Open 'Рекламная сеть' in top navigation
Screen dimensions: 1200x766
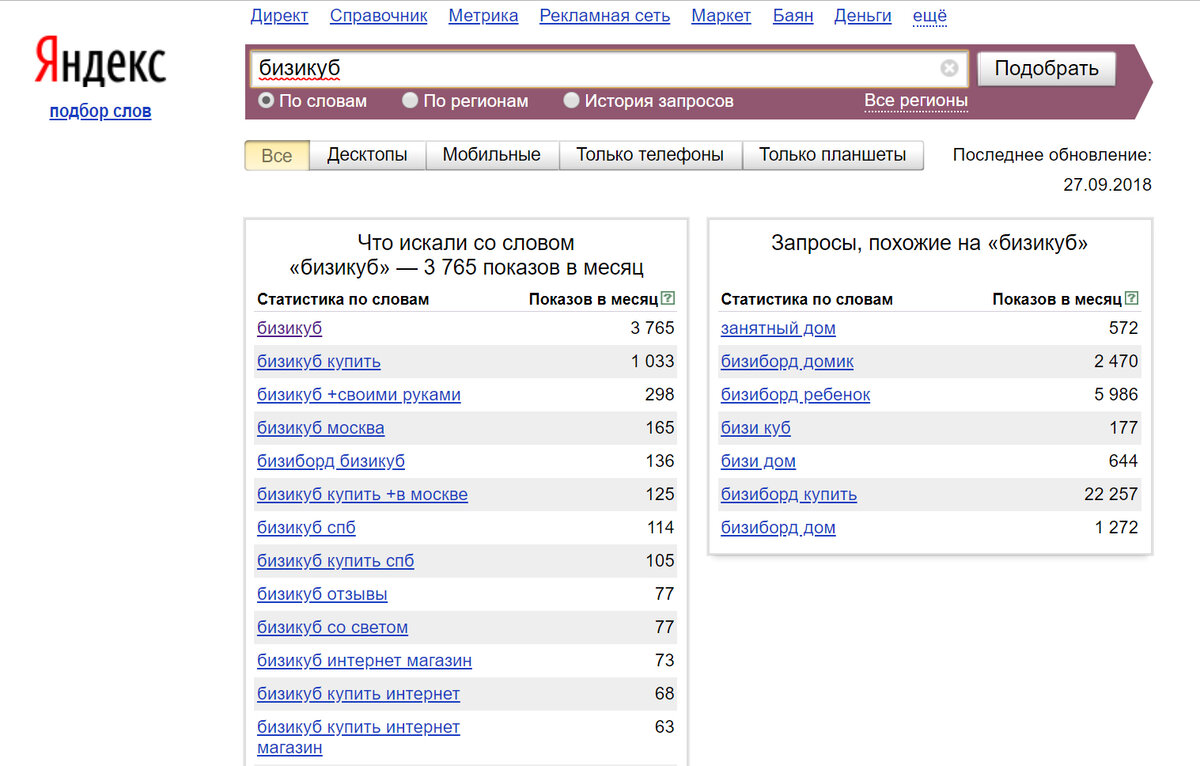tap(605, 16)
